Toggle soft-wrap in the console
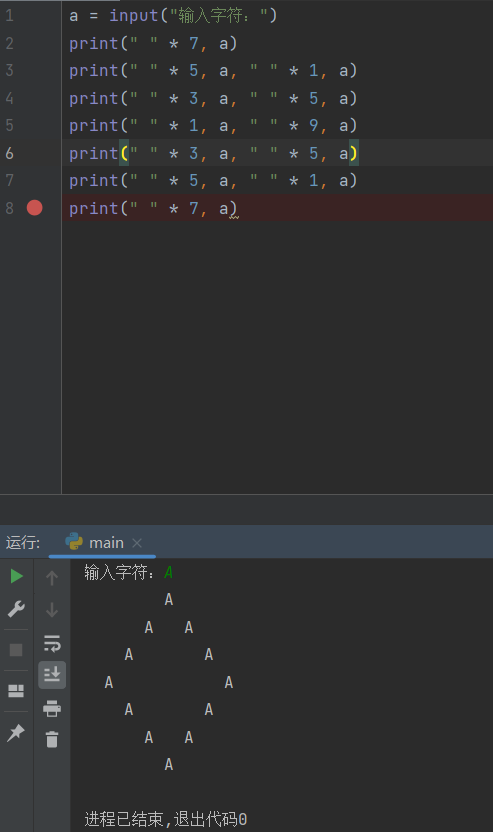The height and width of the screenshot is (832, 493). tap(51, 643)
